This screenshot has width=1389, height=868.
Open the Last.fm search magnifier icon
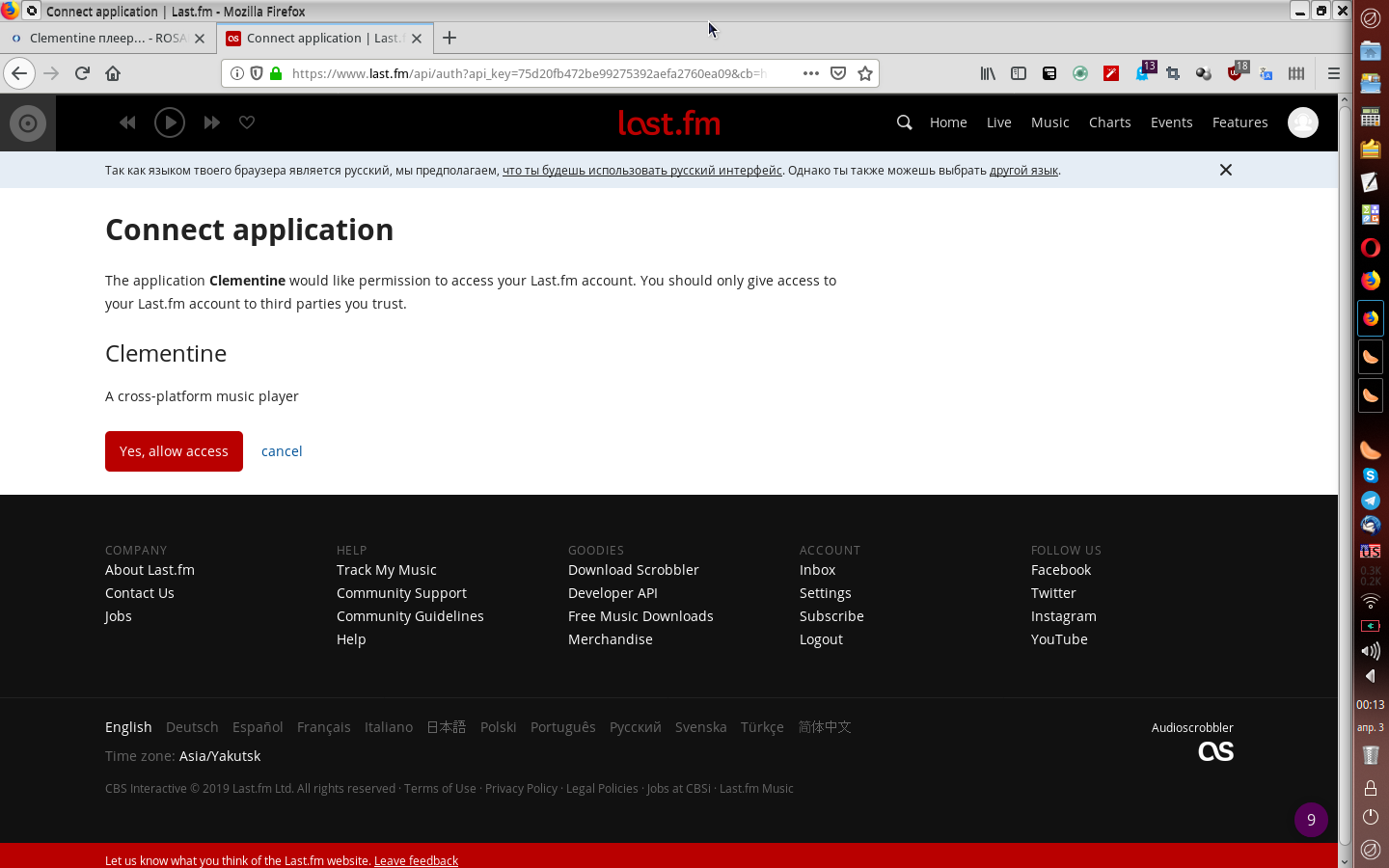coord(904,122)
